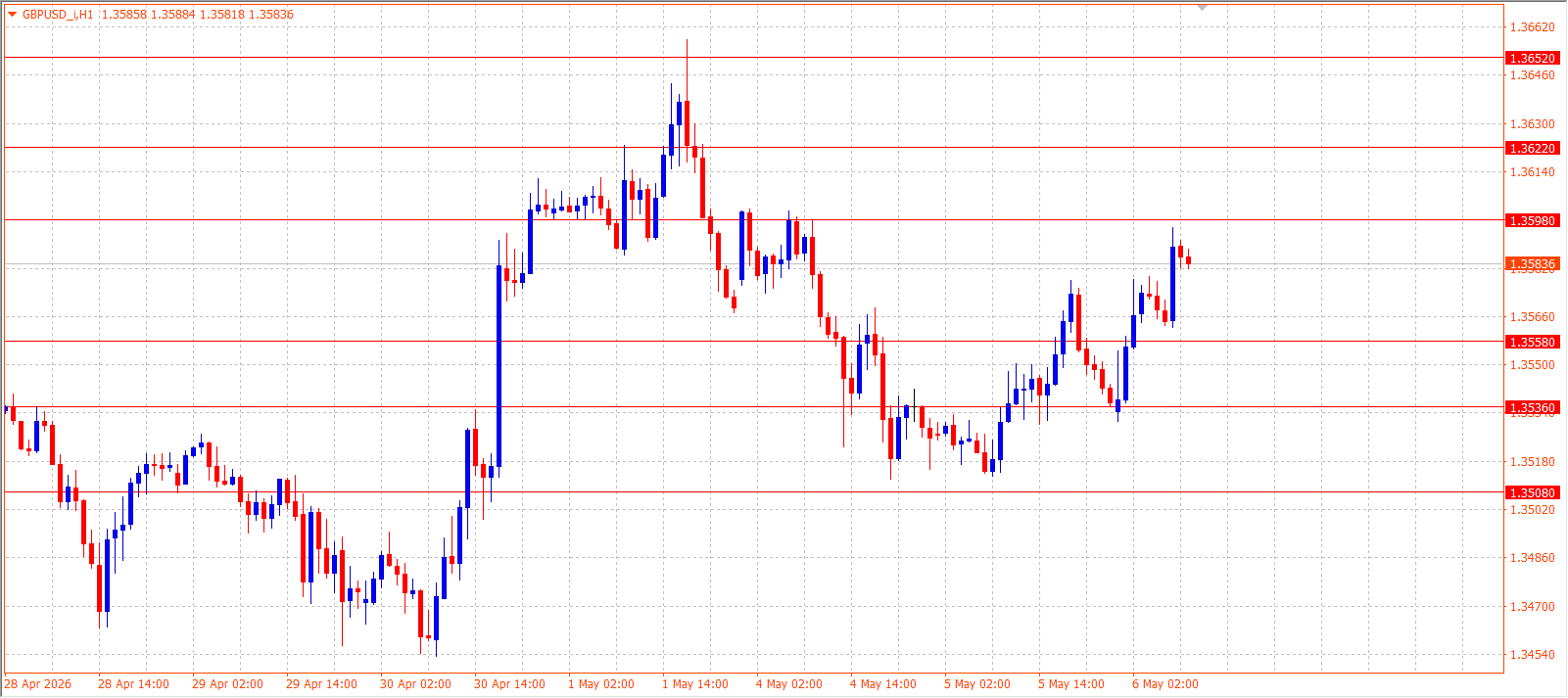Screen dimensions: 1568x698
Task: Click the 28 Apr 14:00 time label
Action: [133, 684]
